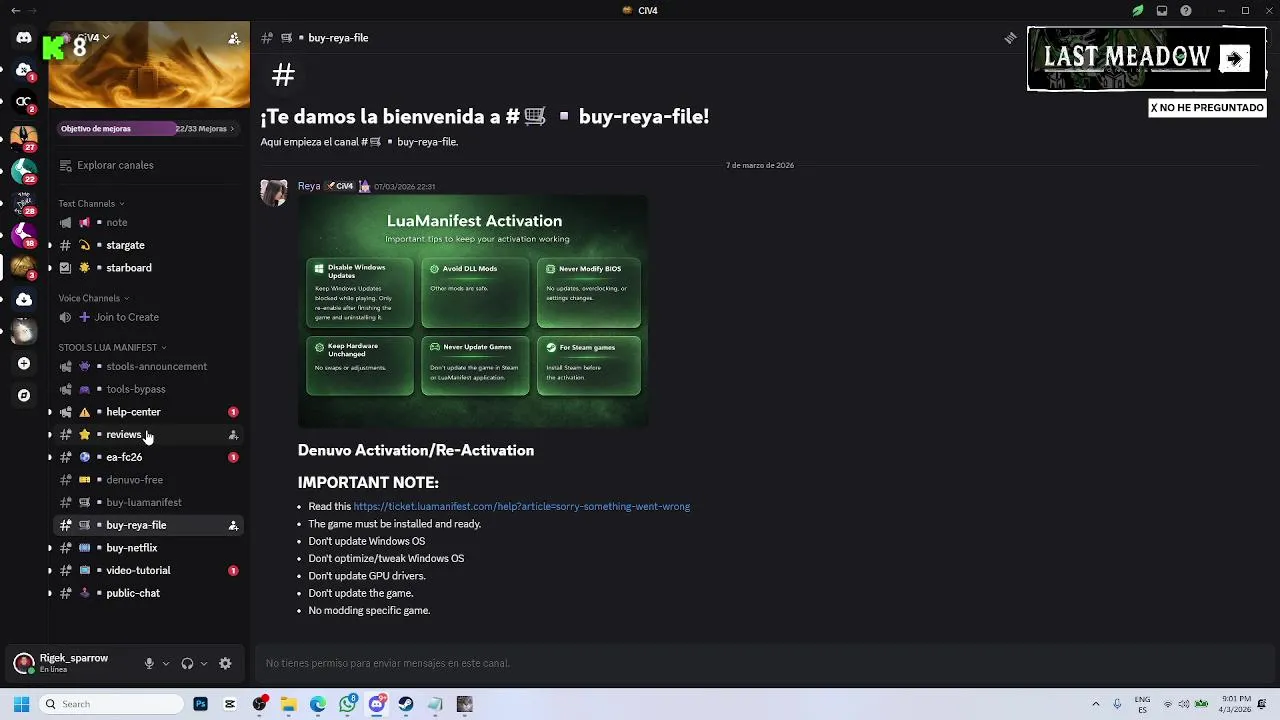Join the Join to Create voice channel
The width and height of the screenshot is (1280, 720).
(x=146, y=317)
